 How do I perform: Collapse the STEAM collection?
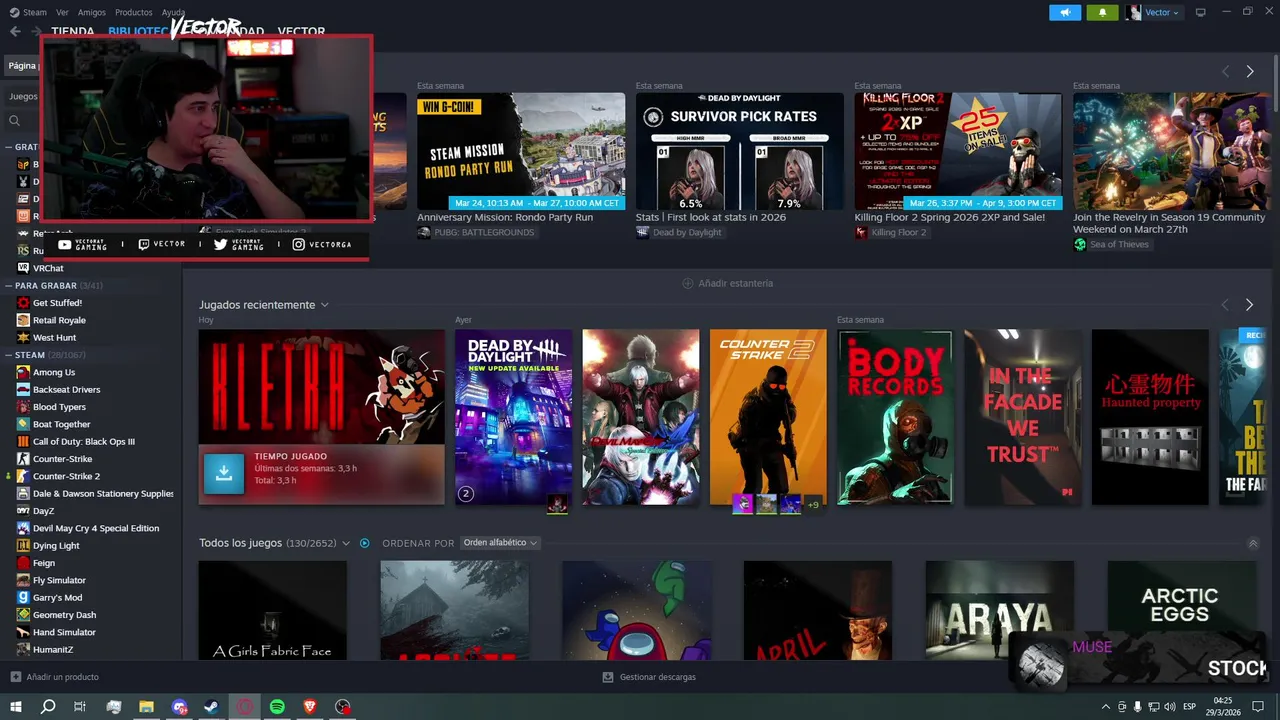(8, 355)
